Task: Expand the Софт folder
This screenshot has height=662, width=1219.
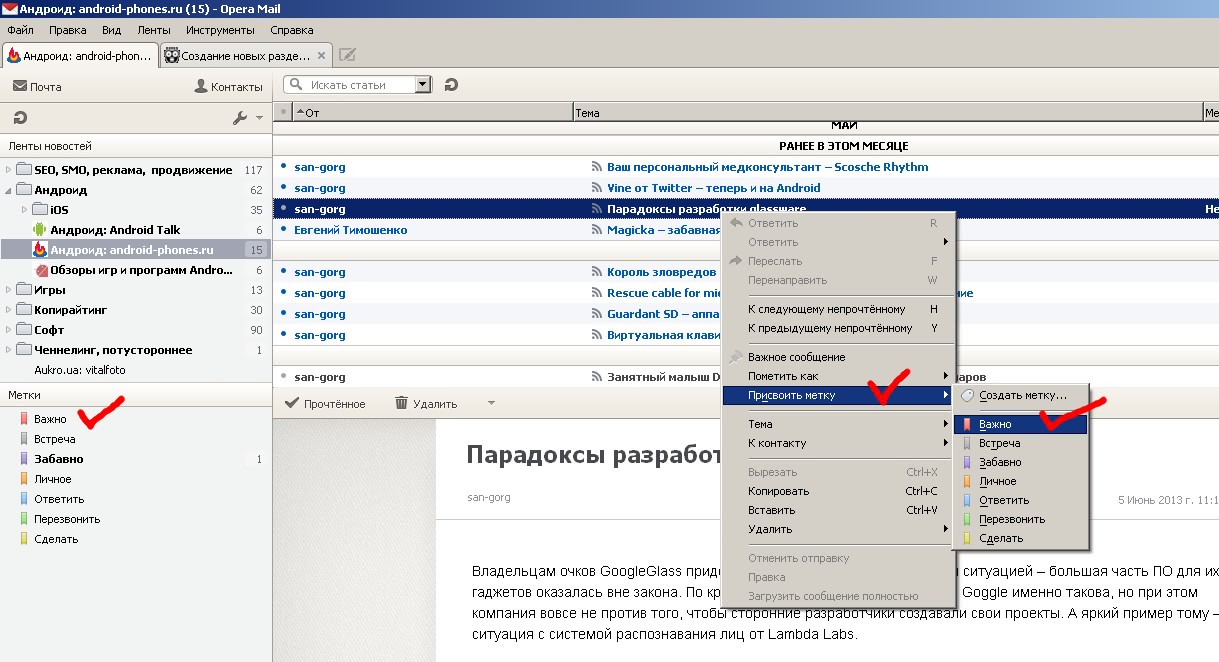Action: coord(9,330)
